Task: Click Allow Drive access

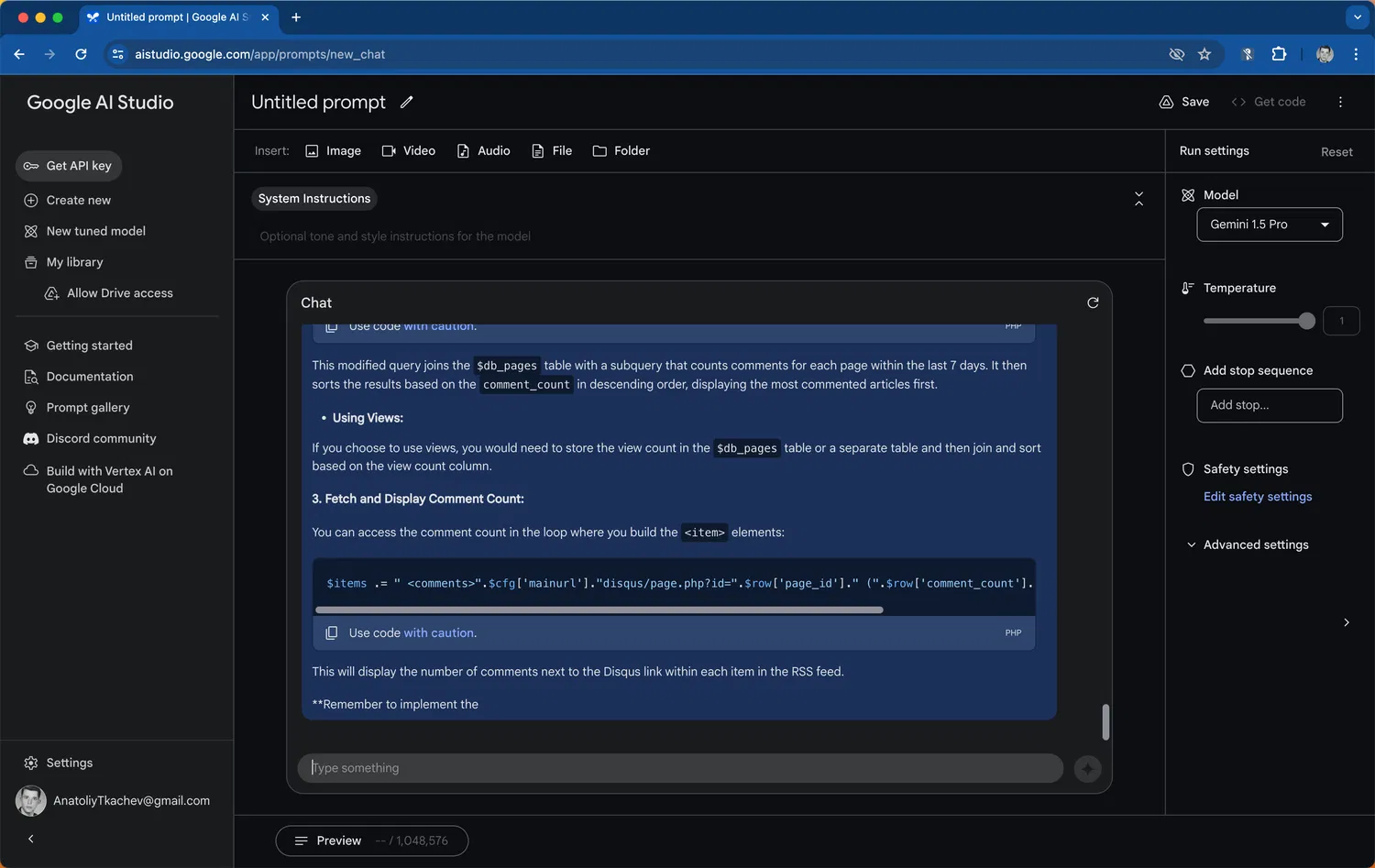Action: pyautogui.click(x=109, y=293)
